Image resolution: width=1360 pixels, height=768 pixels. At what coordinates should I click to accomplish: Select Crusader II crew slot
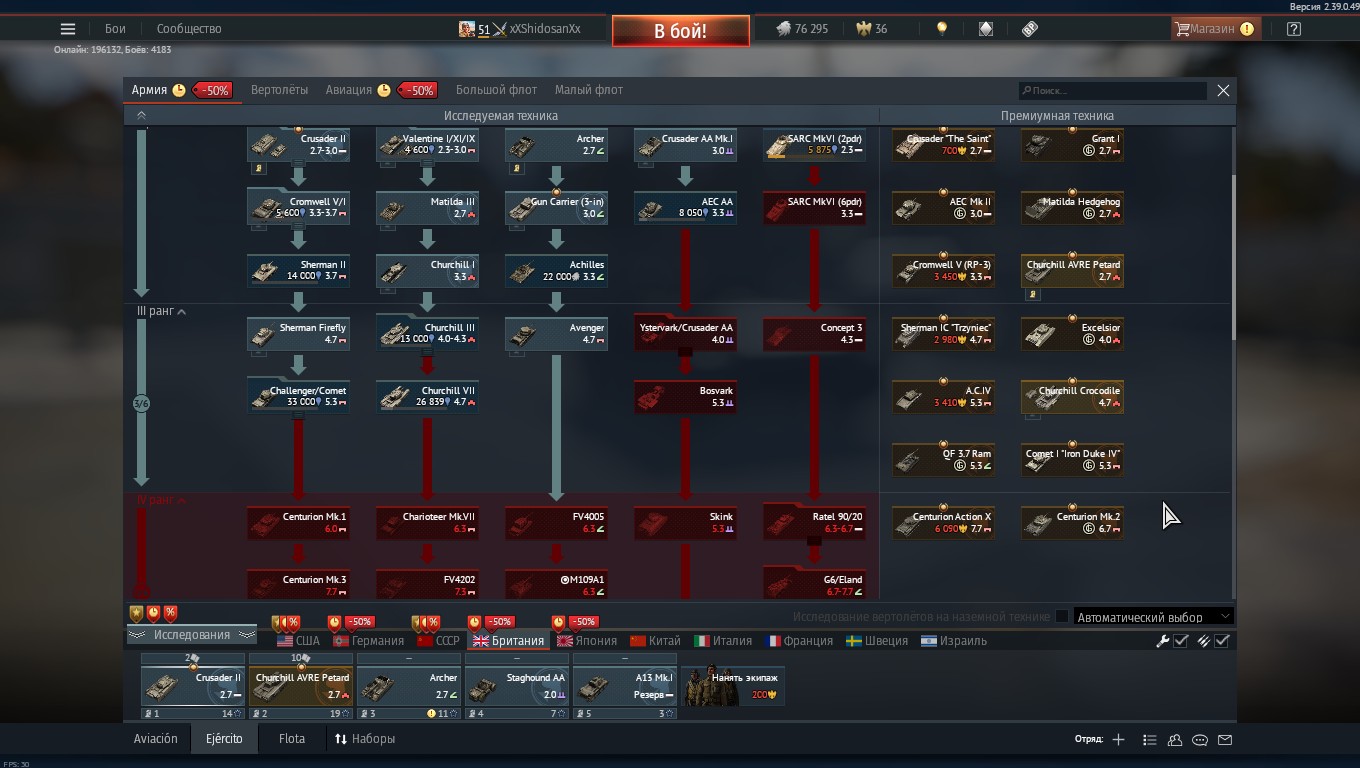point(192,686)
